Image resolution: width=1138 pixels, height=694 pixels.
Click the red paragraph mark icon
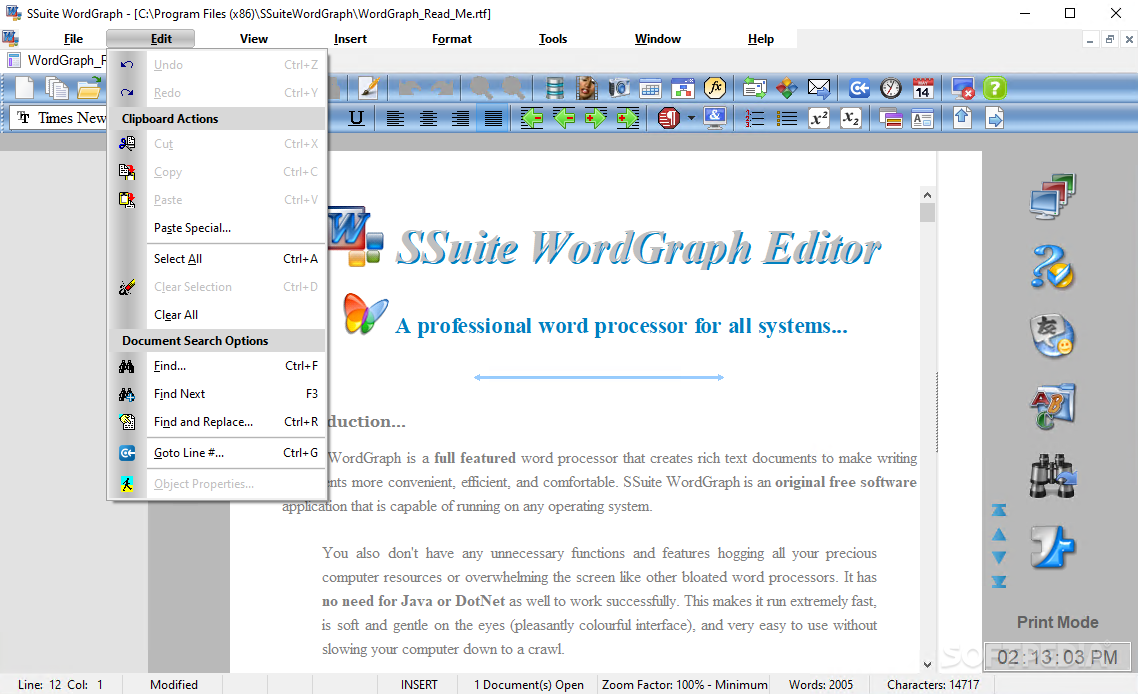[x=668, y=118]
